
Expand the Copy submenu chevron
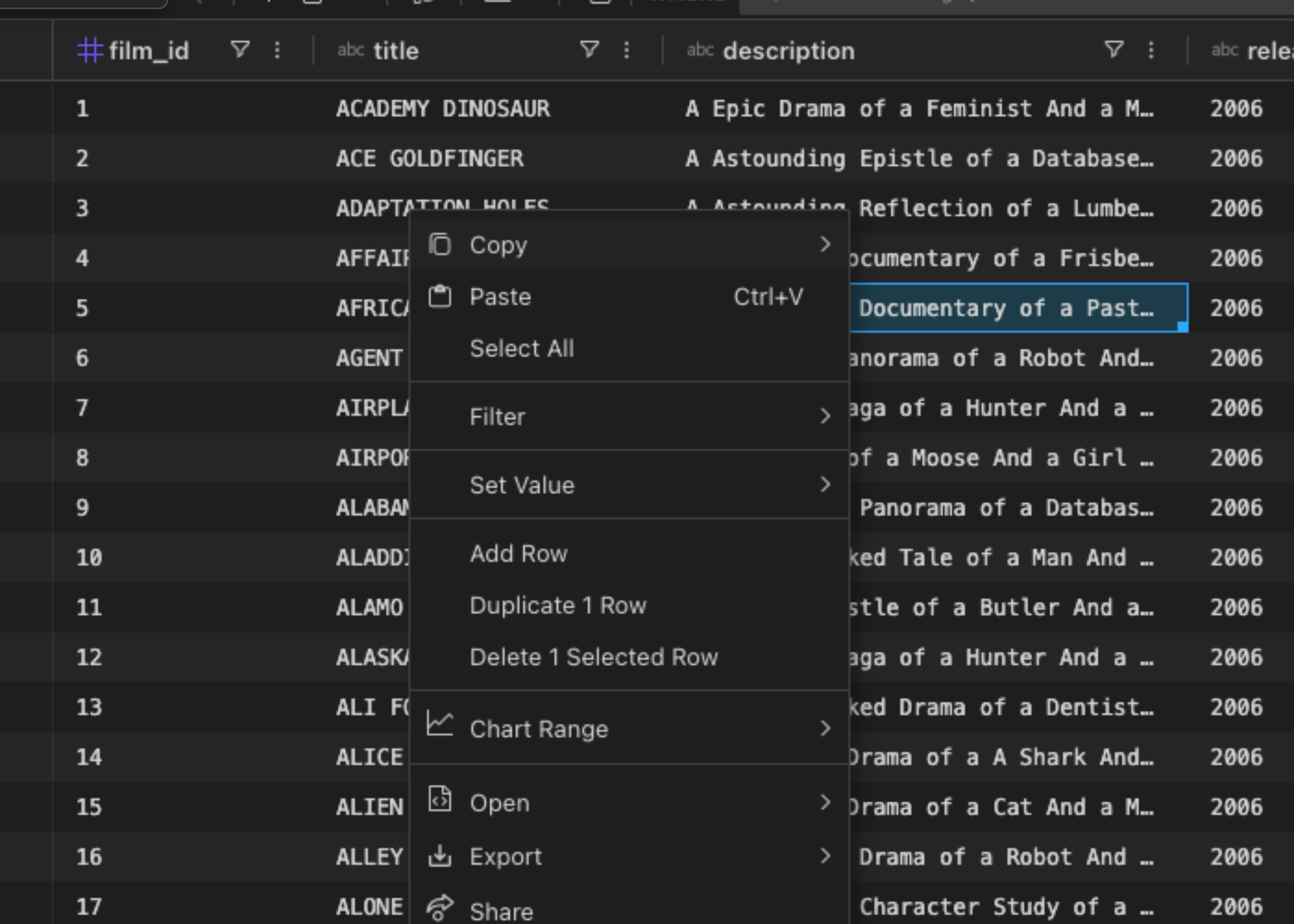(826, 244)
